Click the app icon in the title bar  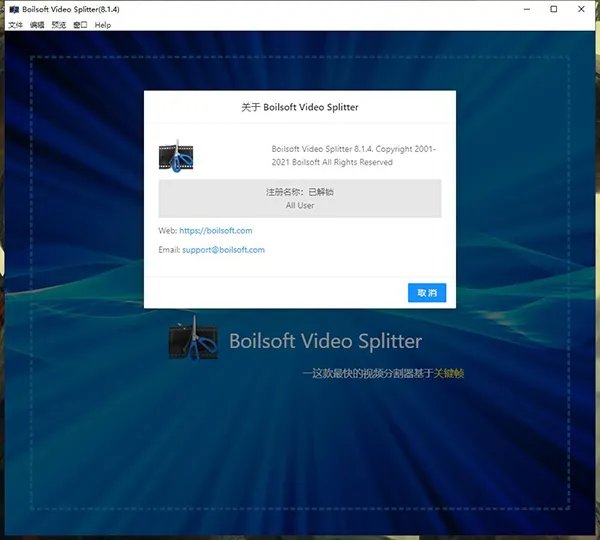(x=14, y=10)
